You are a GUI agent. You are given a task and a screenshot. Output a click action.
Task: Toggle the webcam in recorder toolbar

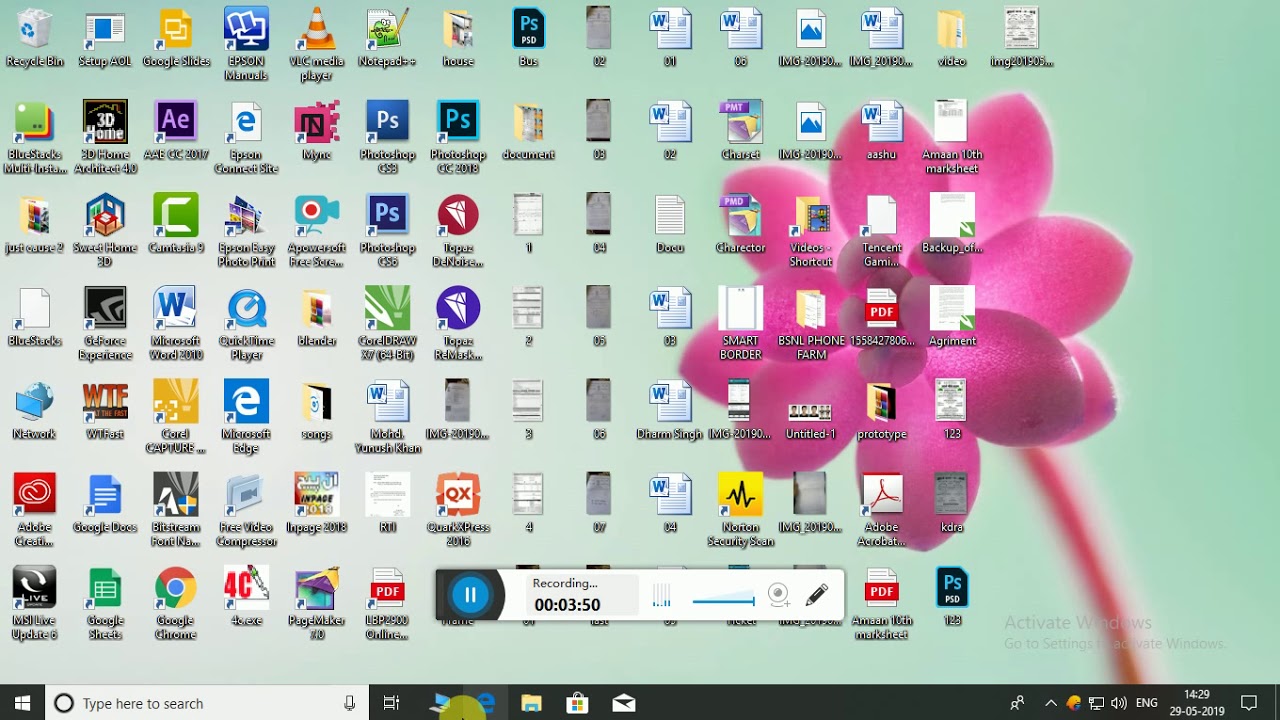[x=779, y=596]
